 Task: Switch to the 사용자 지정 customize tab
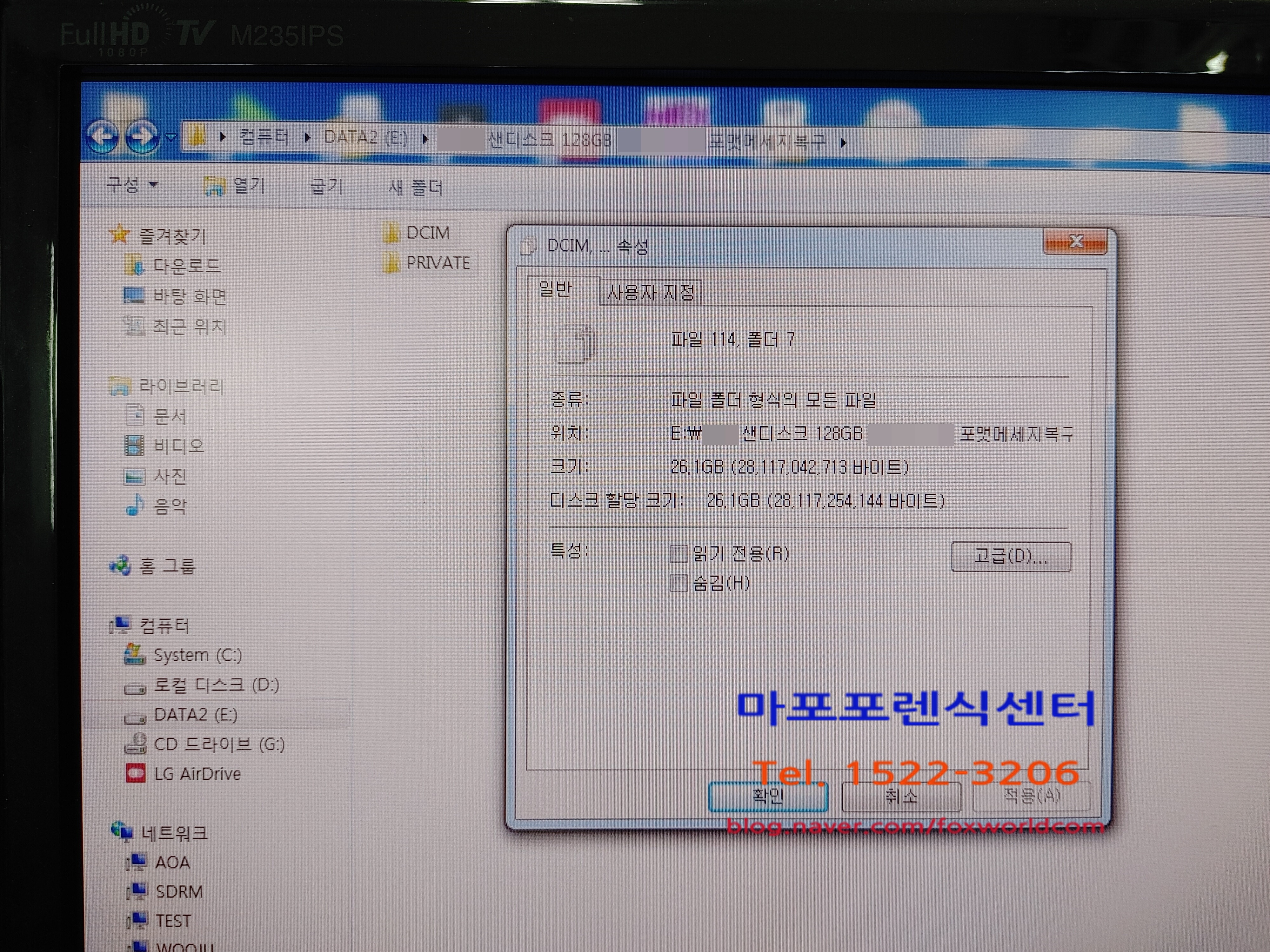pos(651,292)
